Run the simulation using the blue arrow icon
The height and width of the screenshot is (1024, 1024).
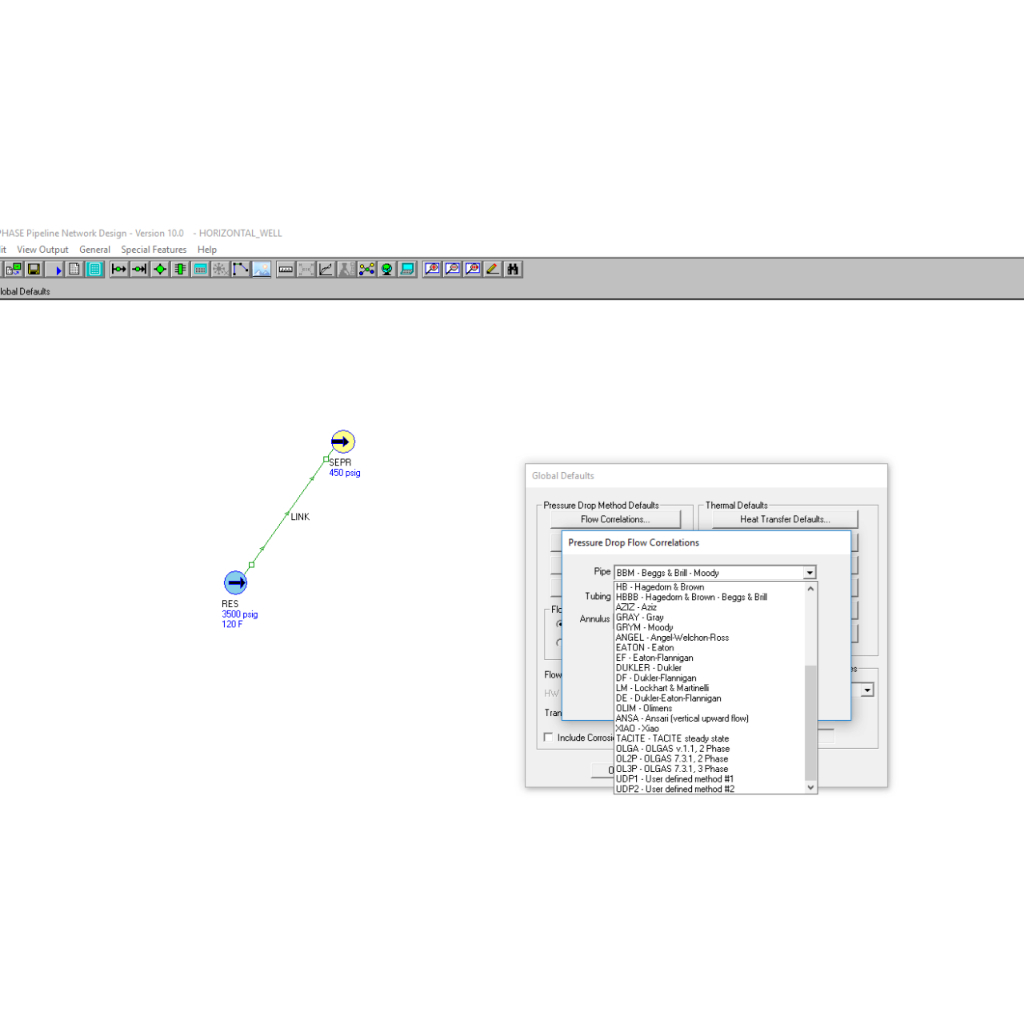[x=57, y=269]
